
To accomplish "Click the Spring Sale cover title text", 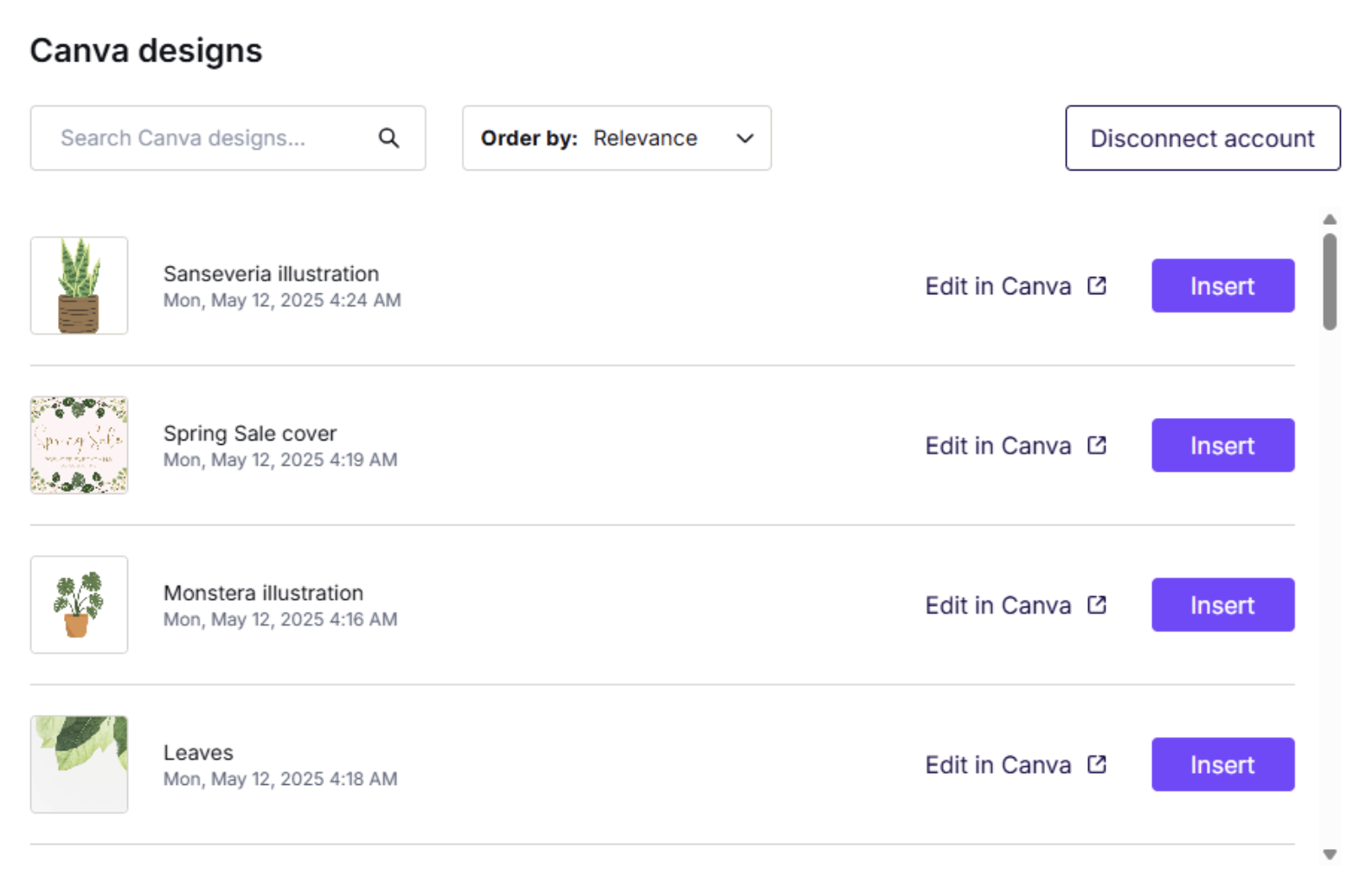I will click(x=250, y=433).
